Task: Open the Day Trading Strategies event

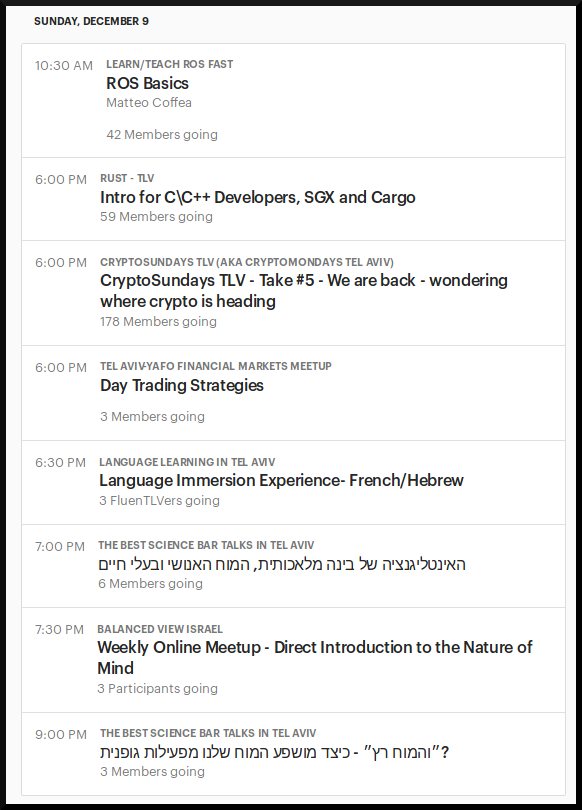Action: pos(182,385)
